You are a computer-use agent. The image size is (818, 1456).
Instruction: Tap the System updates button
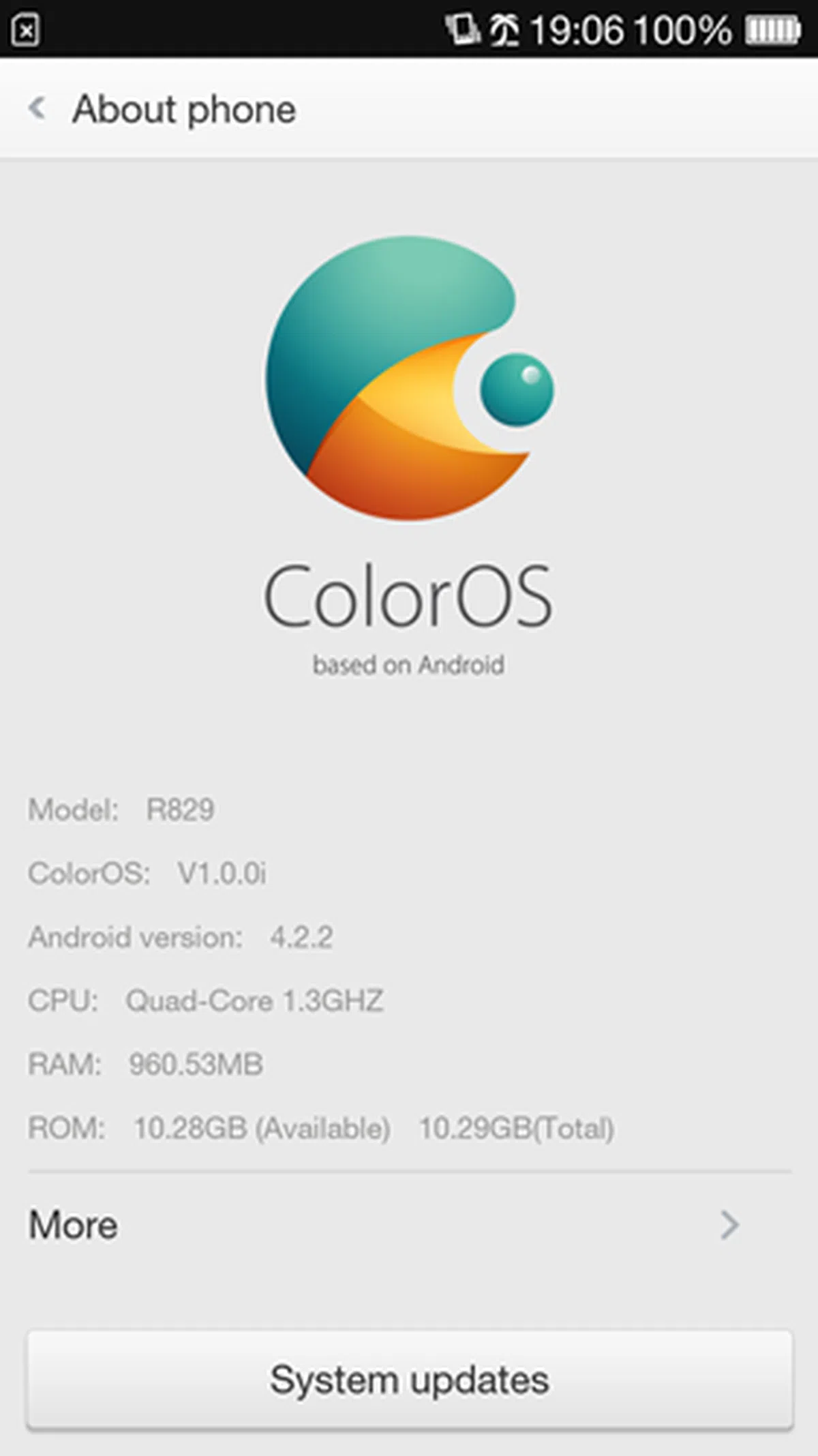pyautogui.click(x=410, y=1379)
